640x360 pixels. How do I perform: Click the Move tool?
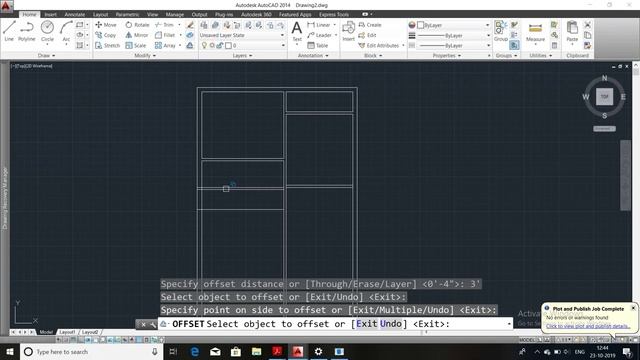pyautogui.click(x=106, y=25)
